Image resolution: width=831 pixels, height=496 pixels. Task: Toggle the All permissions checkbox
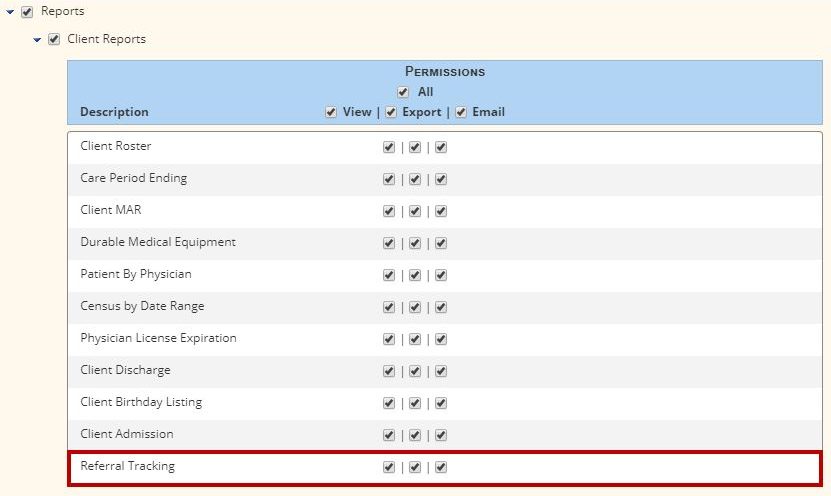(403, 92)
